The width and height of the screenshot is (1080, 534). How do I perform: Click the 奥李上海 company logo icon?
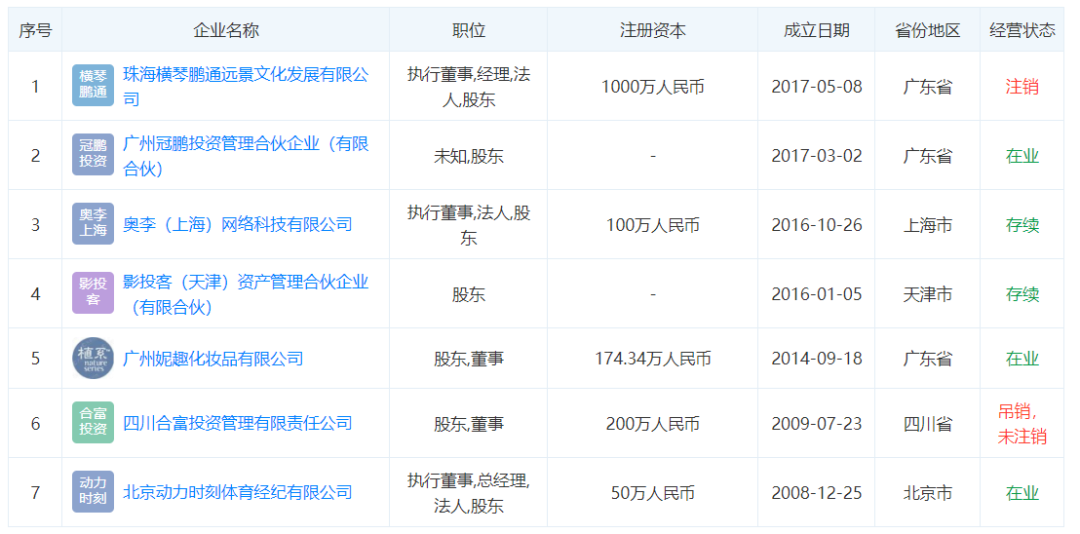pyautogui.click(x=93, y=224)
